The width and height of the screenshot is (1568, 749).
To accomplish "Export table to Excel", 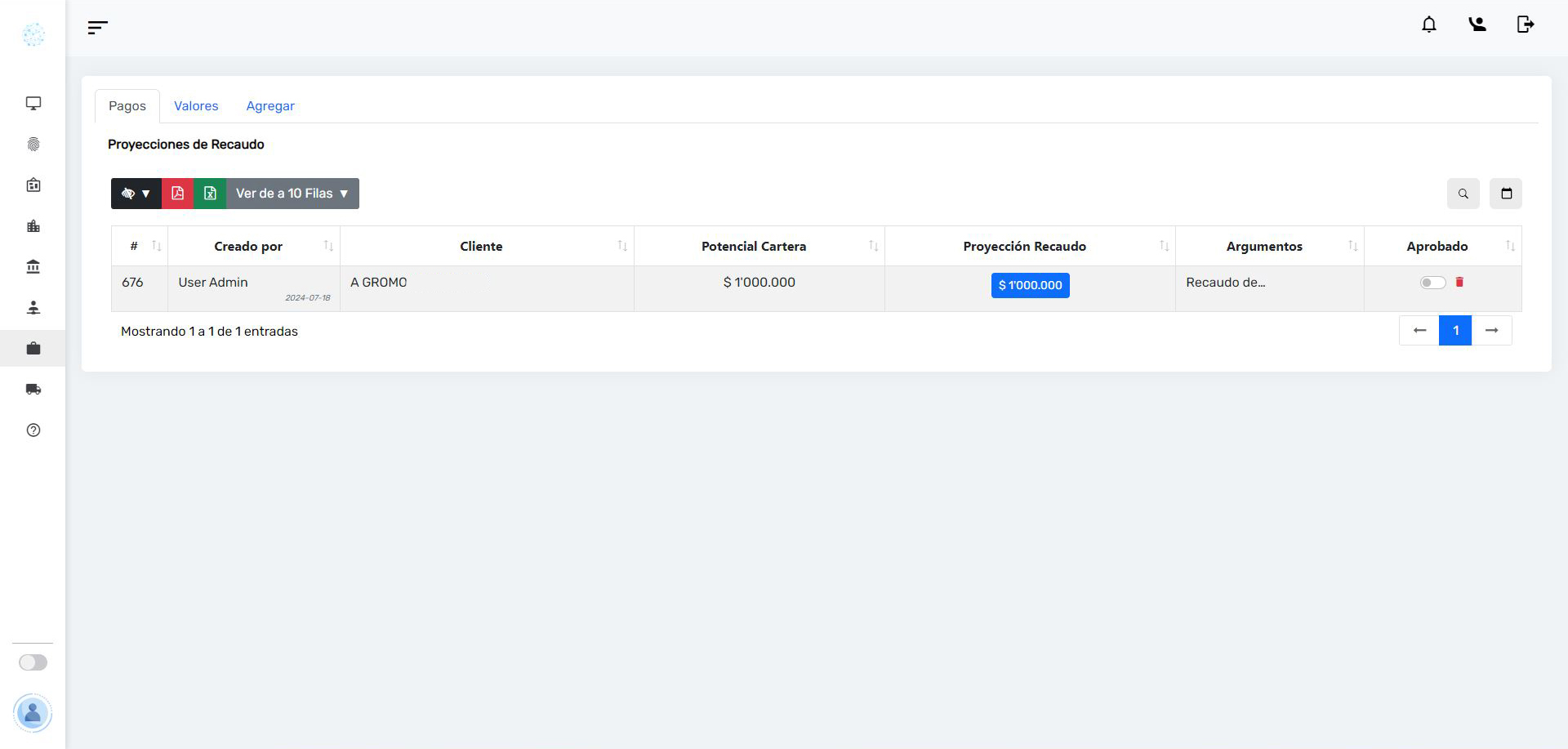I will pos(210,194).
